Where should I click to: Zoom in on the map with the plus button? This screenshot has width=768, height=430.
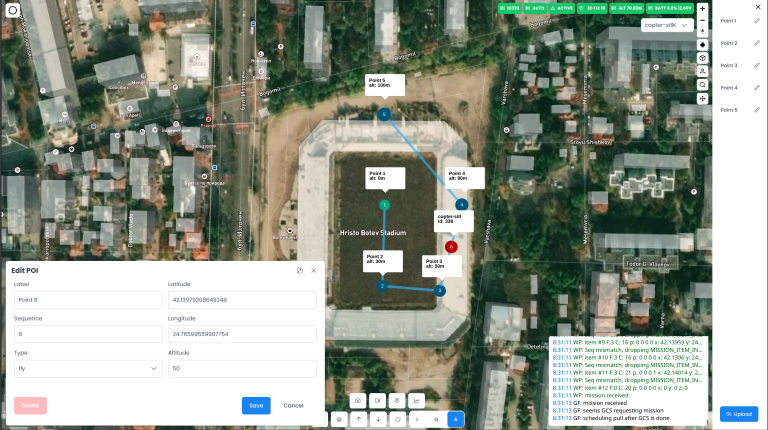(x=702, y=8)
